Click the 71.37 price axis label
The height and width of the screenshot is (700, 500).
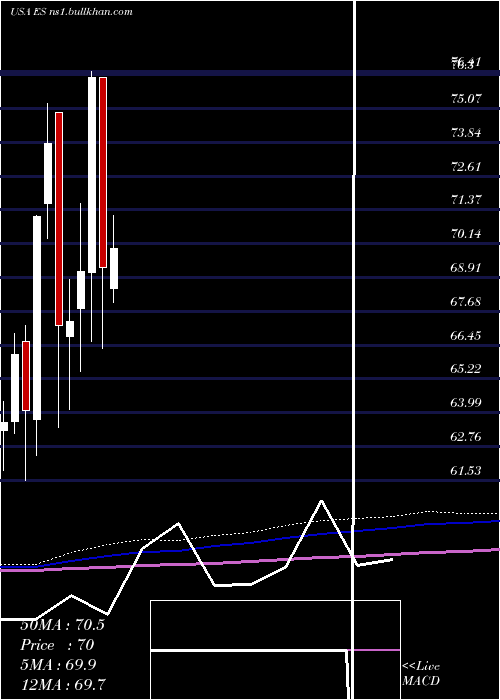pyautogui.click(x=467, y=199)
